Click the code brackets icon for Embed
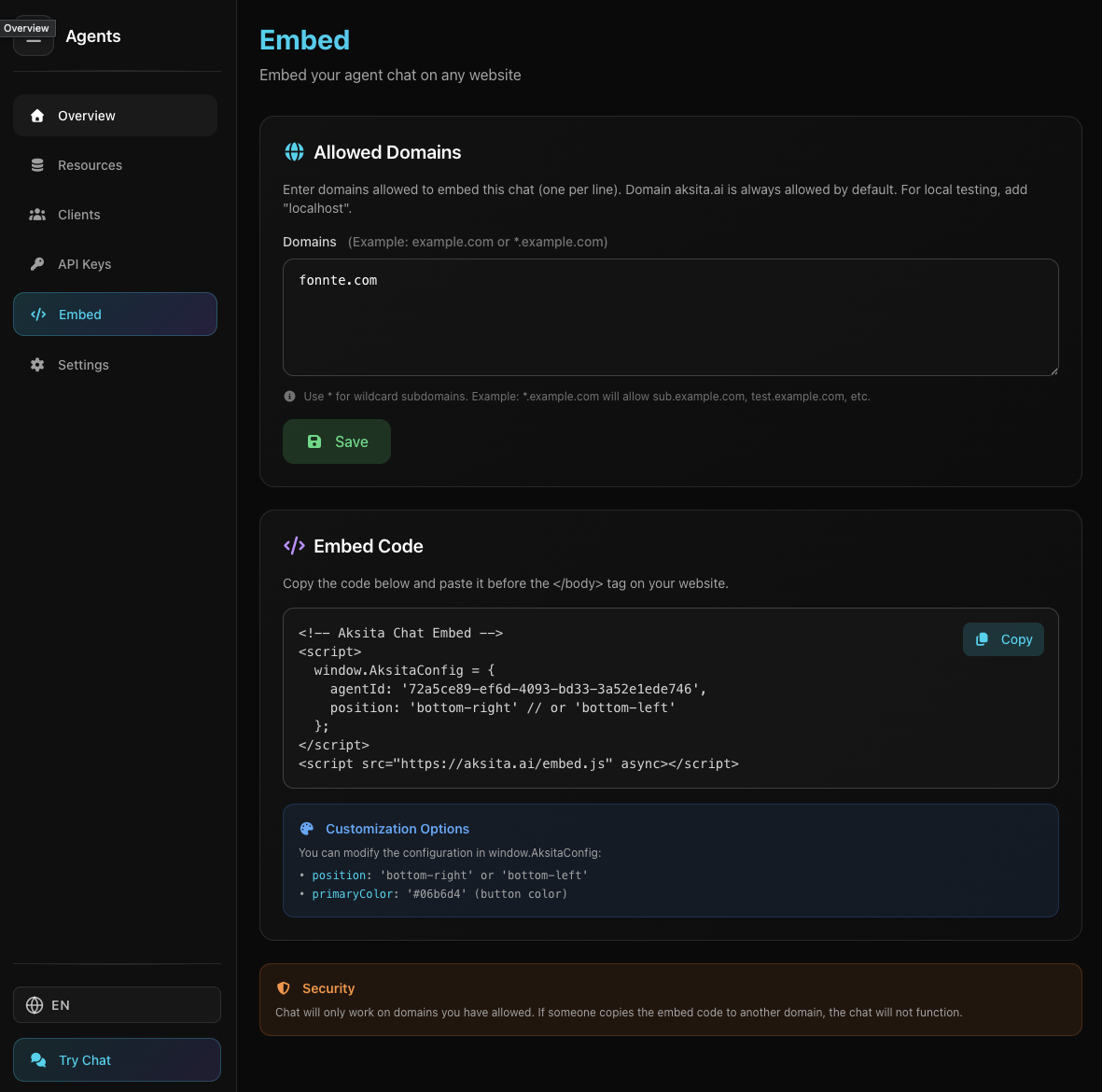 [38, 315]
